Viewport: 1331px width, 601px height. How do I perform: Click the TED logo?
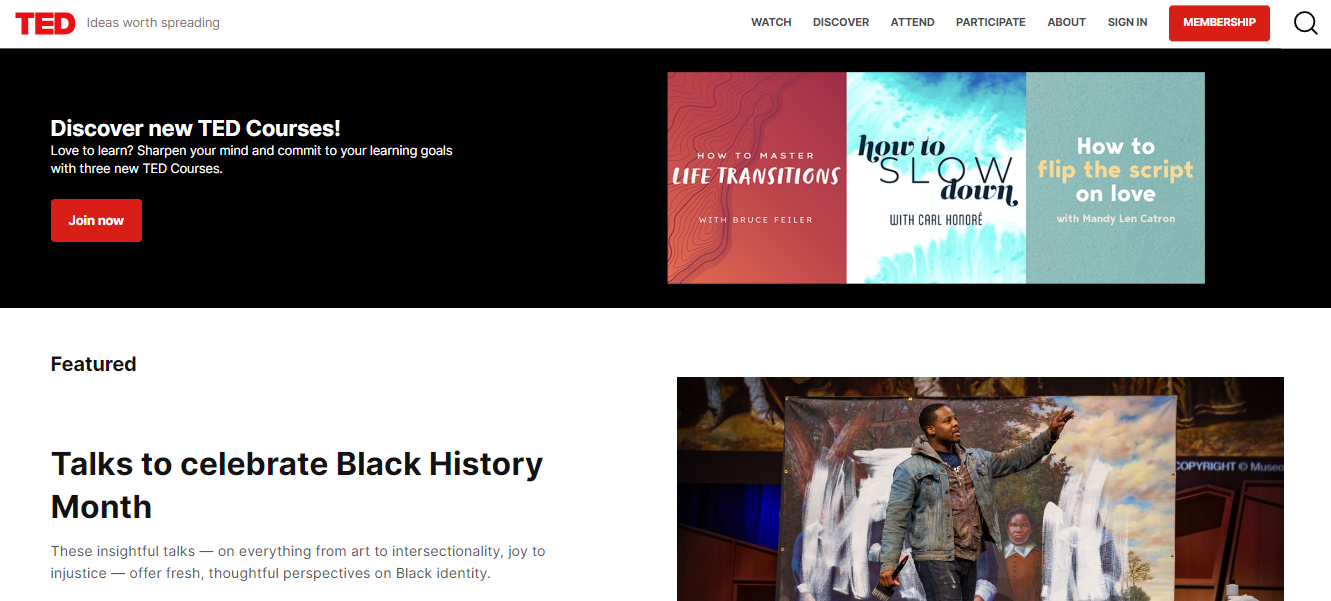[x=45, y=23]
